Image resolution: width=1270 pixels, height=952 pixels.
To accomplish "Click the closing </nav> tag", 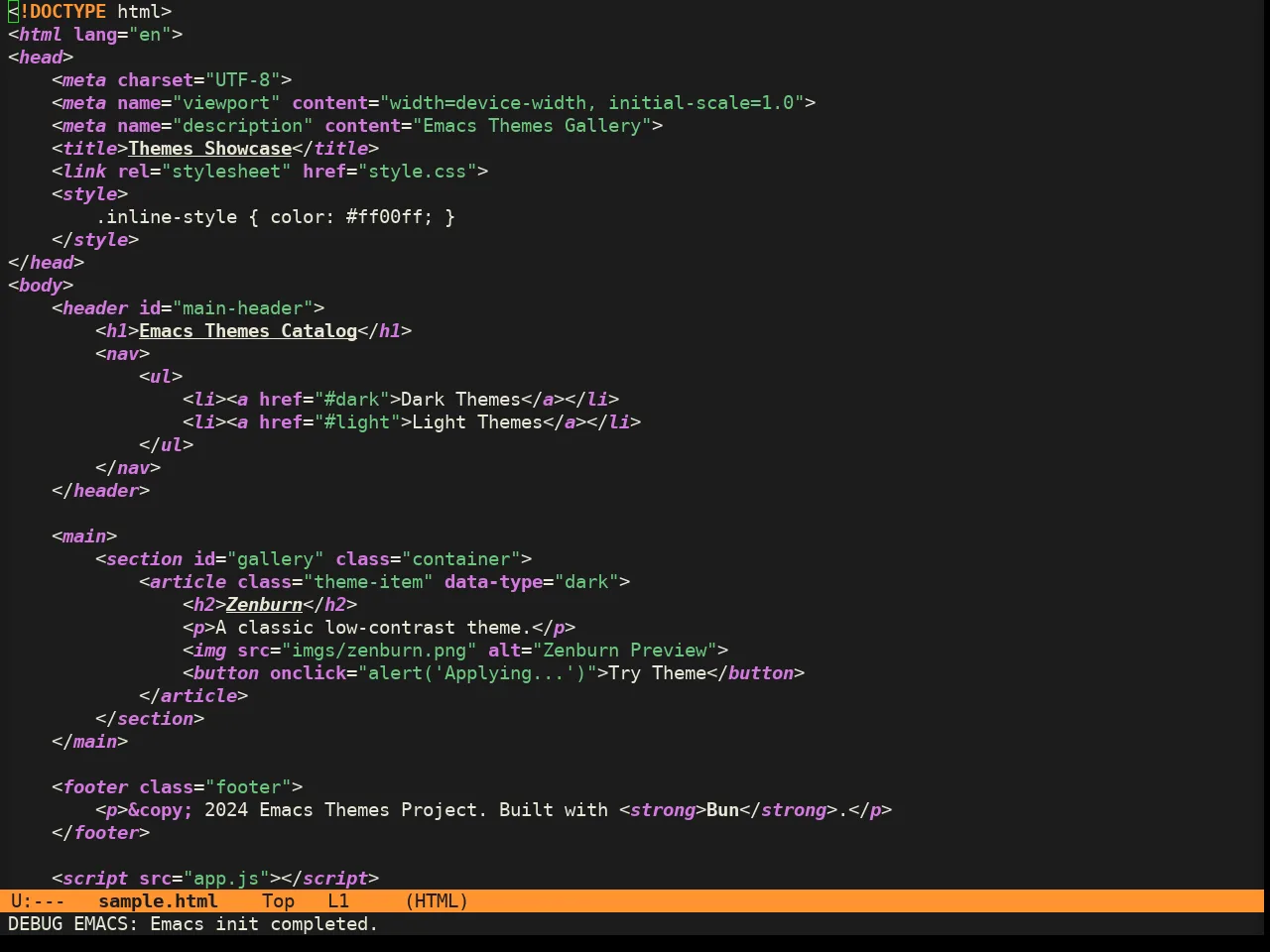I will pos(128,468).
